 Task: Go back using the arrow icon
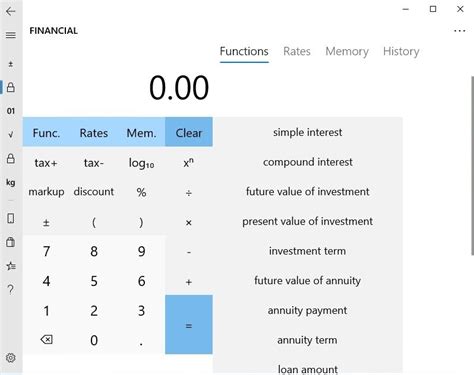11,11
